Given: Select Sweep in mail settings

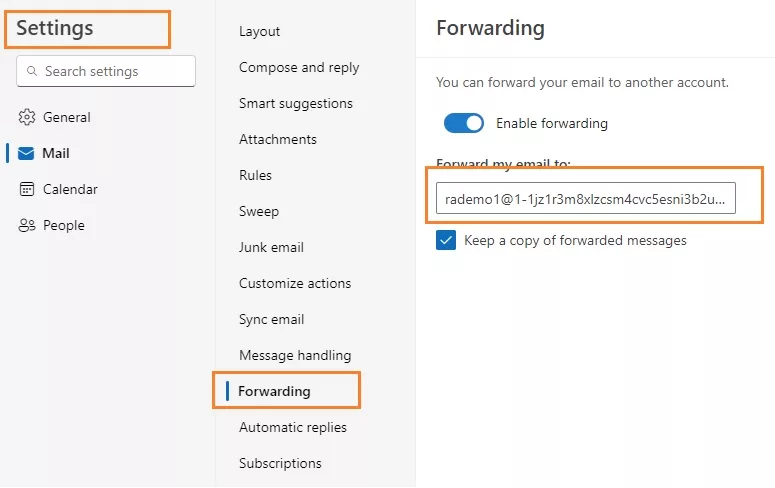Looking at the screenshot, I should (x=258, y=211).
